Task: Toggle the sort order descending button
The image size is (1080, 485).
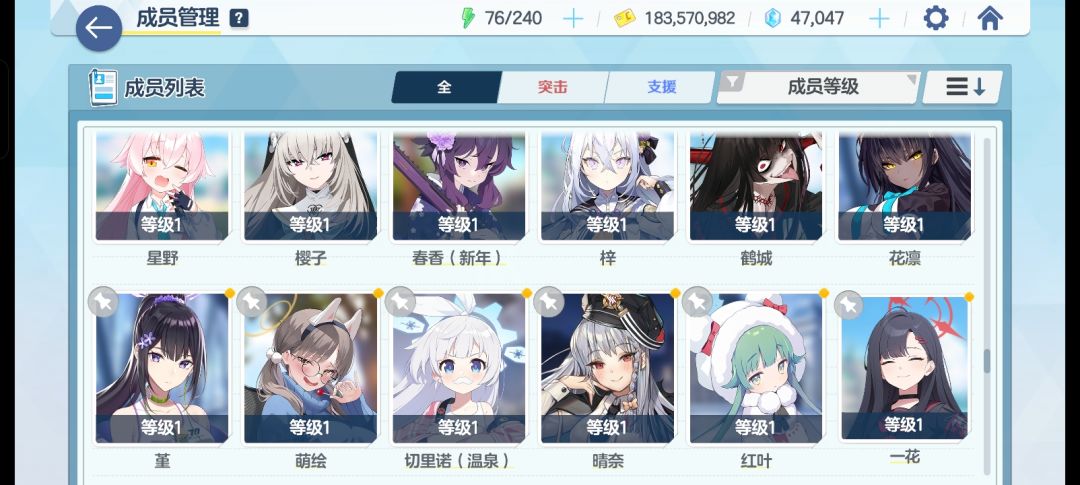Action: (963, 87)
